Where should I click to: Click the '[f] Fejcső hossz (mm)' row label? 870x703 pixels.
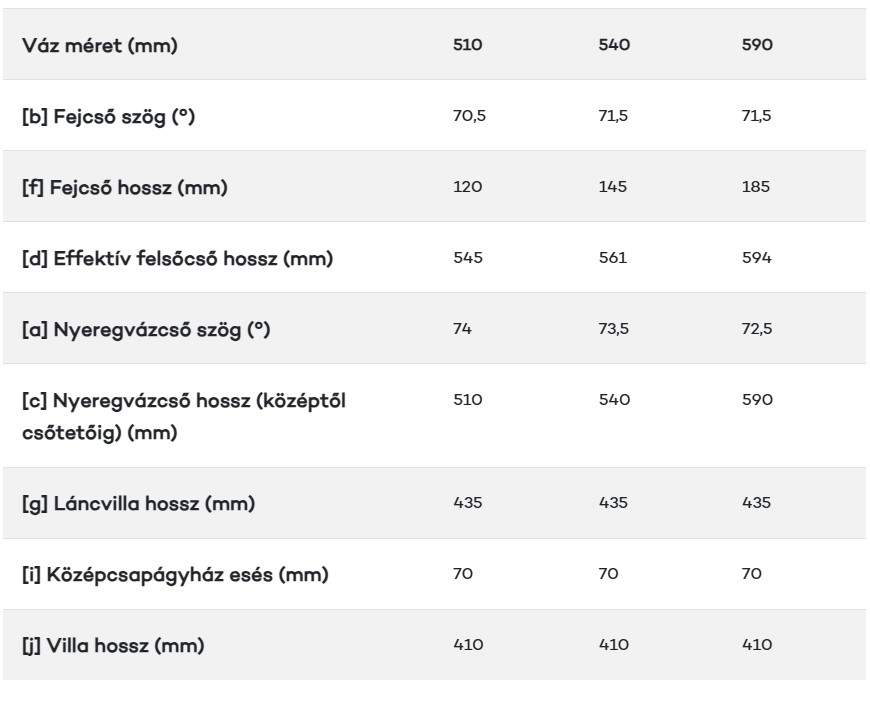pyautogui.click(x=125, y=187)
